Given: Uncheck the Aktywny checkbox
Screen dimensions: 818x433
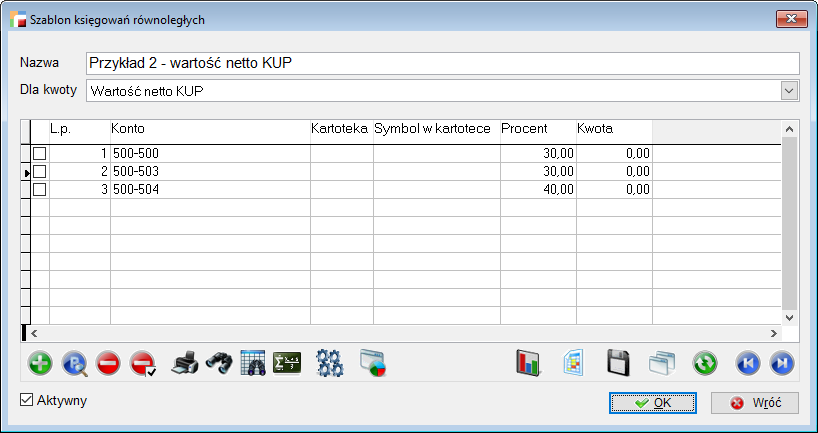Looking at the screenshot, I should tap(27, 401).
